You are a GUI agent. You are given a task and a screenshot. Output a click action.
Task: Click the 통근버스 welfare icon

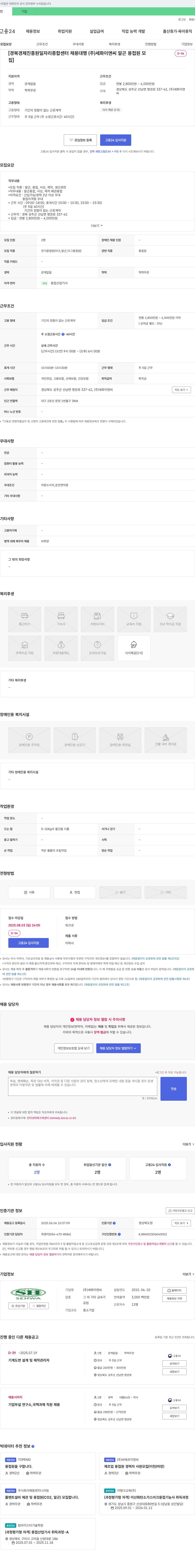click(25, 619)
